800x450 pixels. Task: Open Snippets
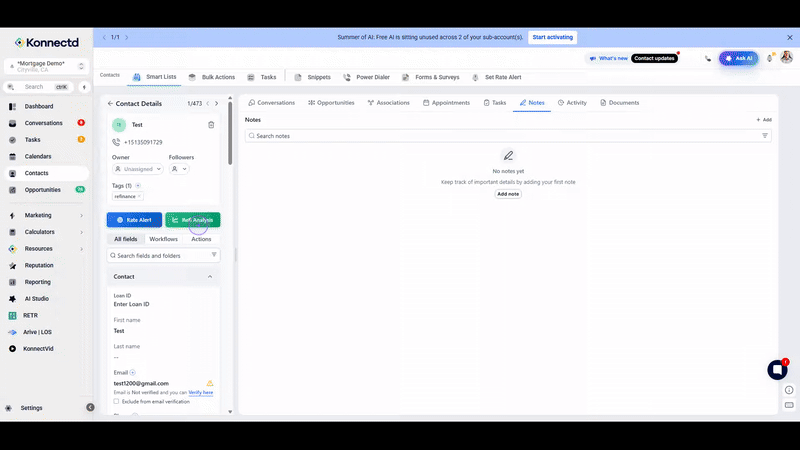tap(313, 78)
